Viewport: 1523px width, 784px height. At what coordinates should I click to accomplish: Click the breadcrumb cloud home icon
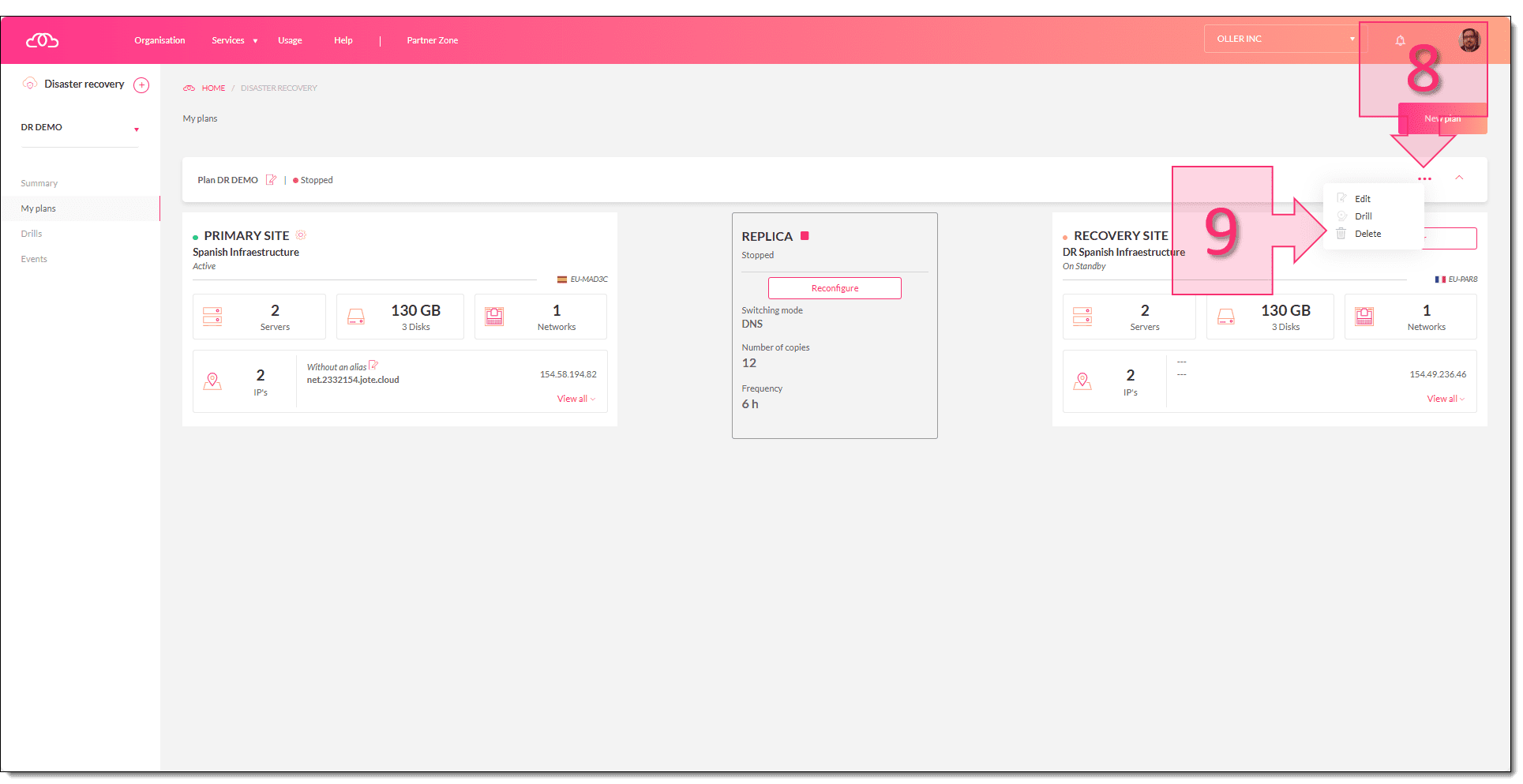click(x=189, y=88)
